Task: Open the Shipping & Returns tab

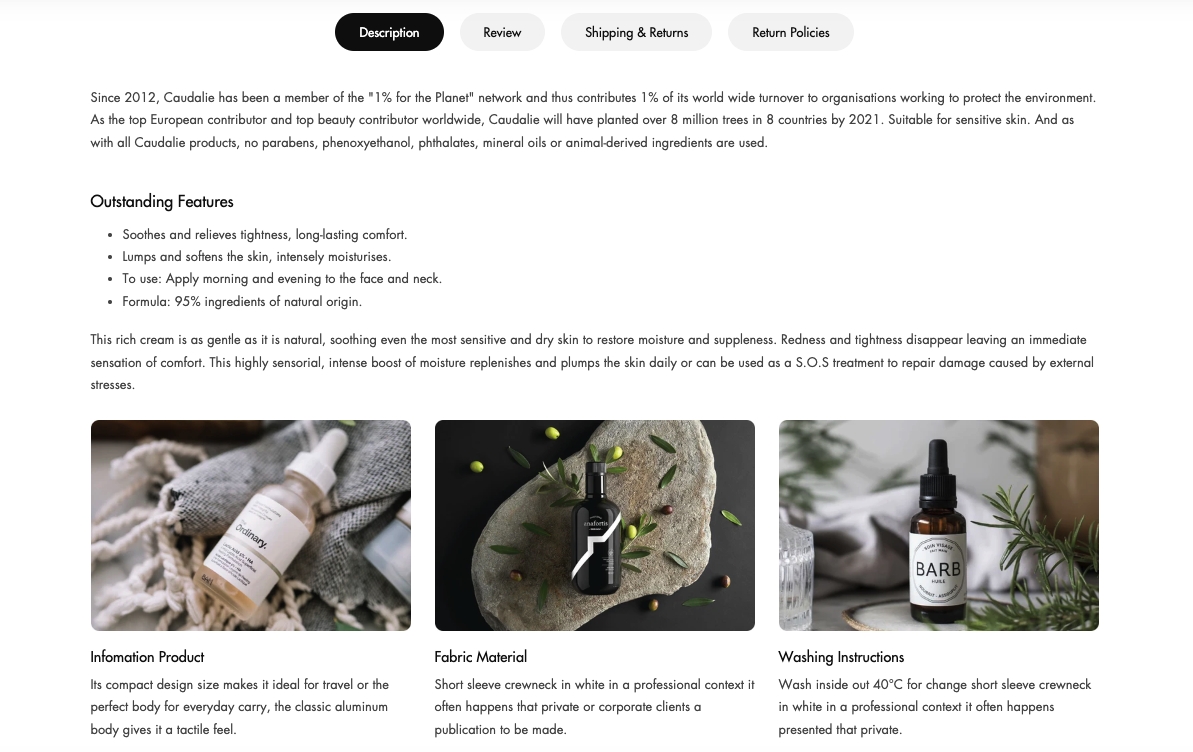Action: coord(636,32)
